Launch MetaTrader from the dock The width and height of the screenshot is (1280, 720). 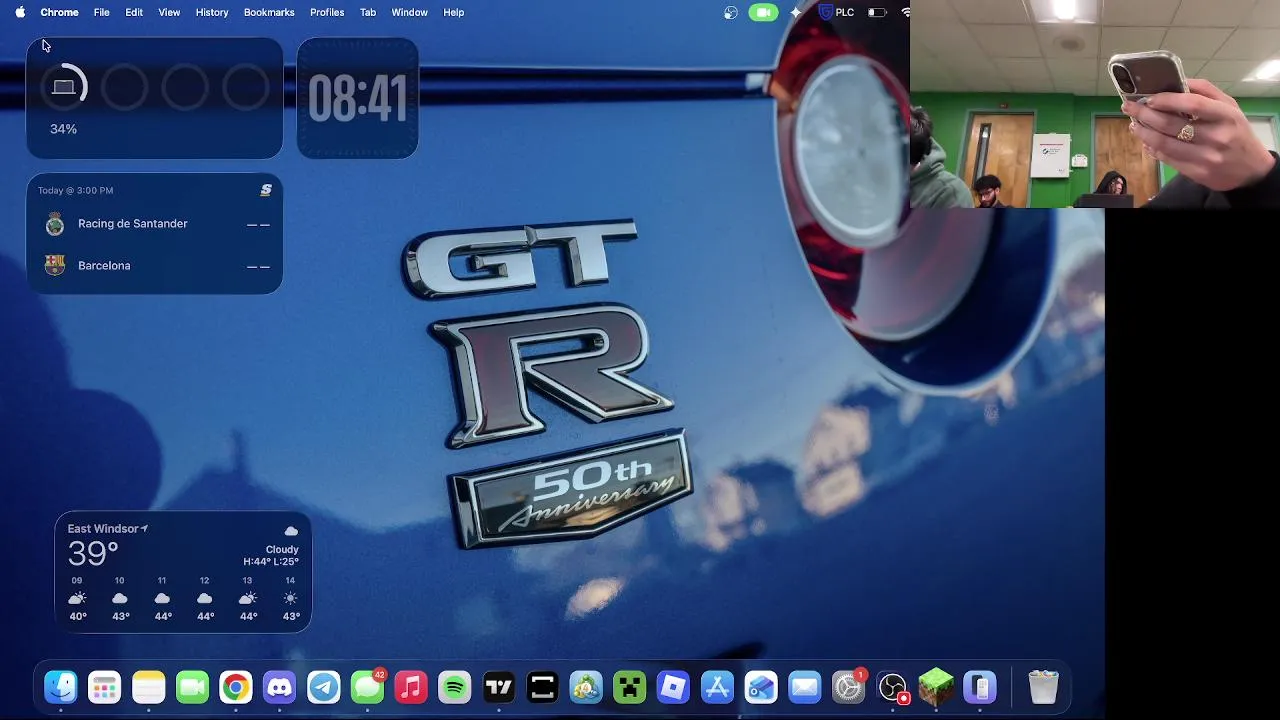[586, 687]
